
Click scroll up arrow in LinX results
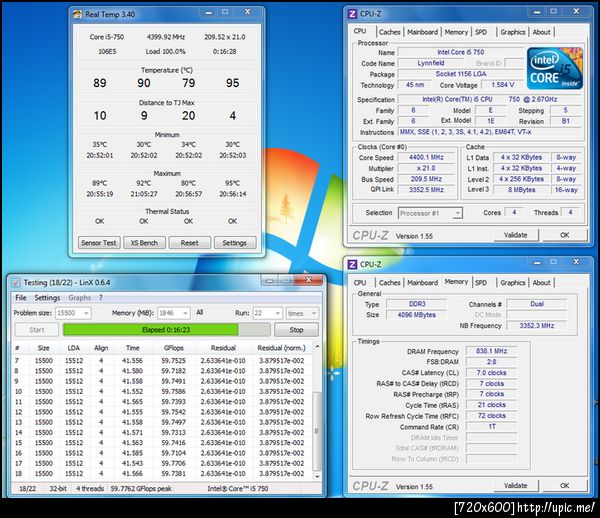(317, 346)
